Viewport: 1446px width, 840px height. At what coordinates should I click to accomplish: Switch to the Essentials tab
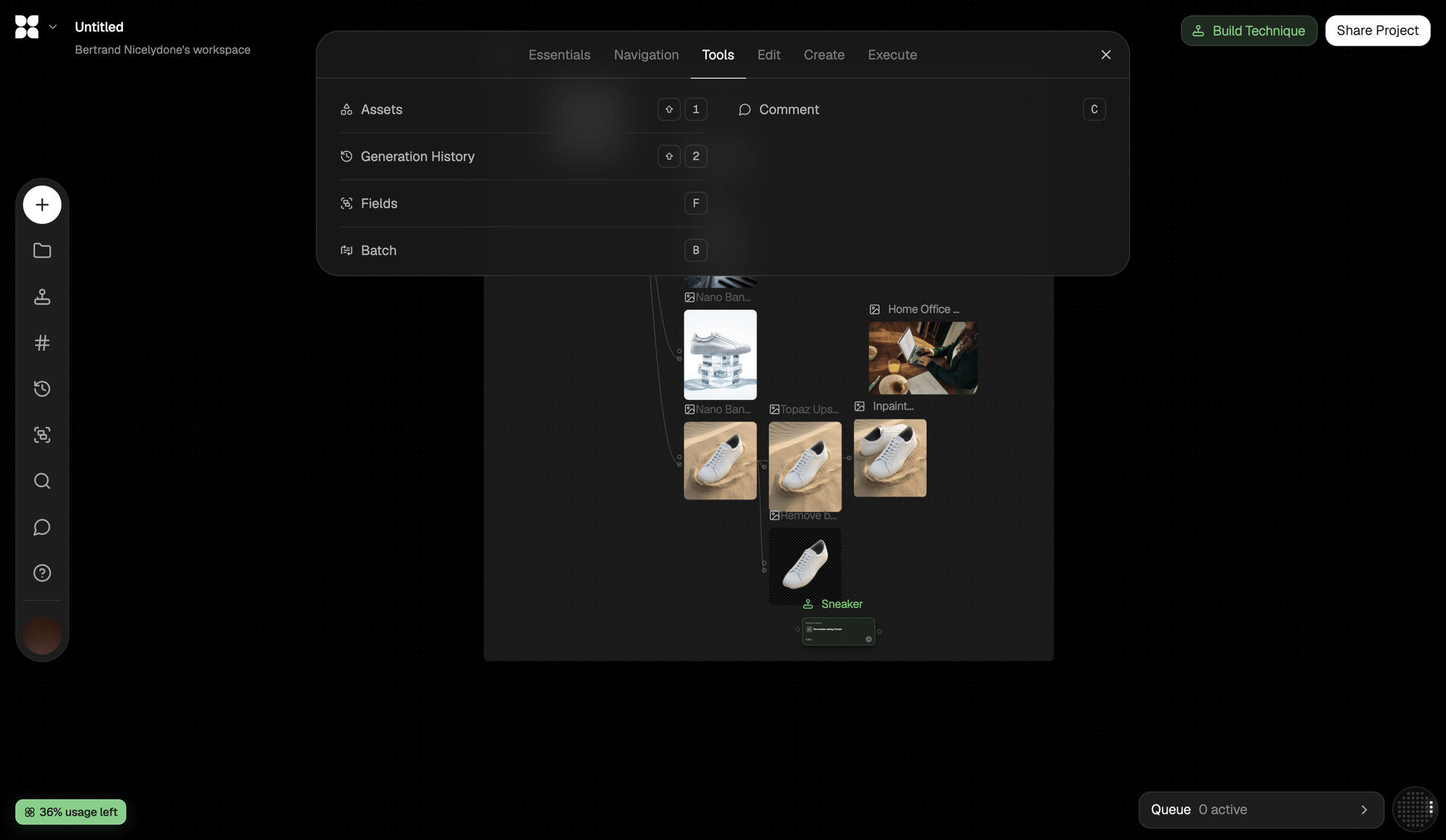559,55
